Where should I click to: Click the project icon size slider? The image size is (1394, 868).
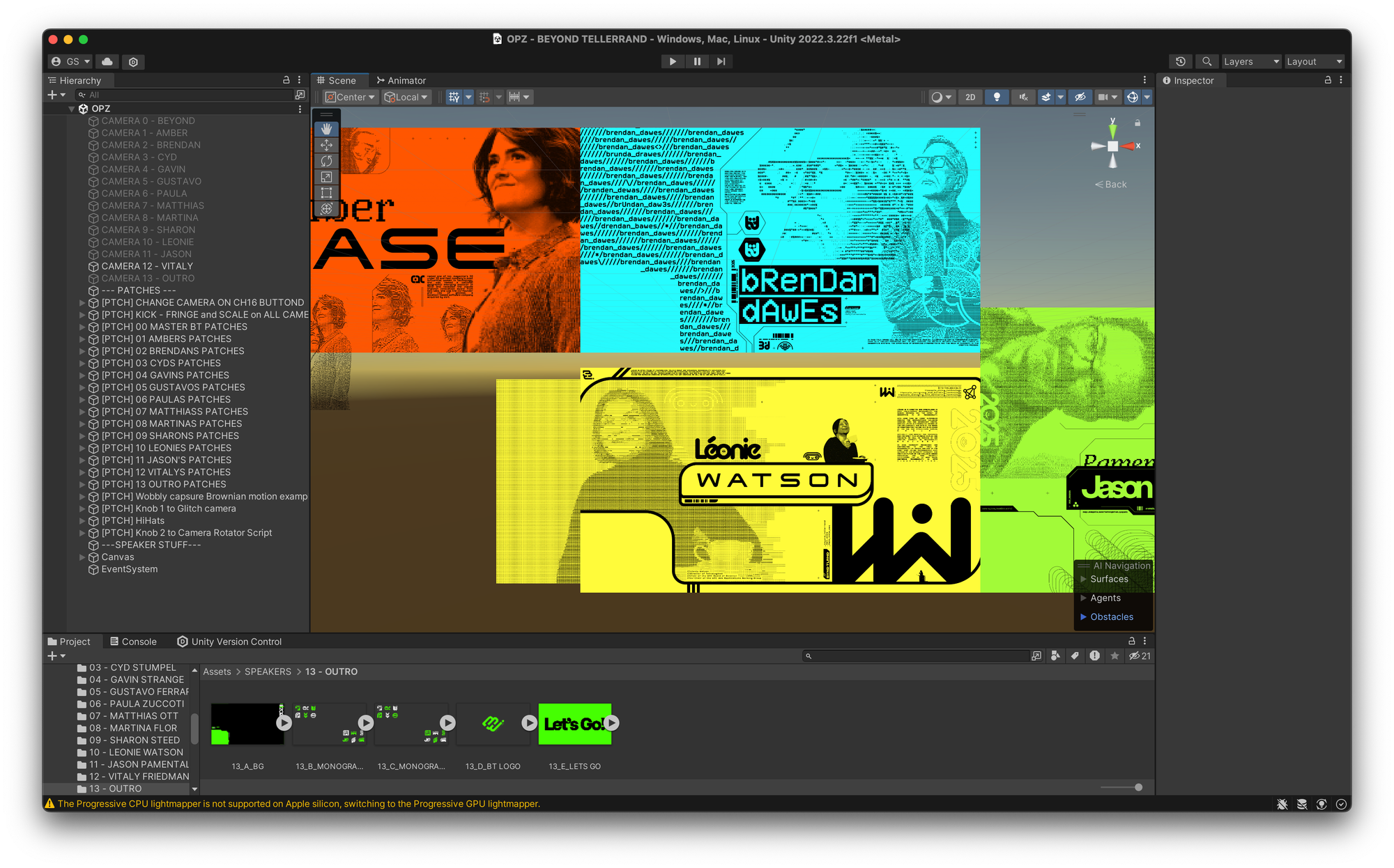coord(1138,787)
